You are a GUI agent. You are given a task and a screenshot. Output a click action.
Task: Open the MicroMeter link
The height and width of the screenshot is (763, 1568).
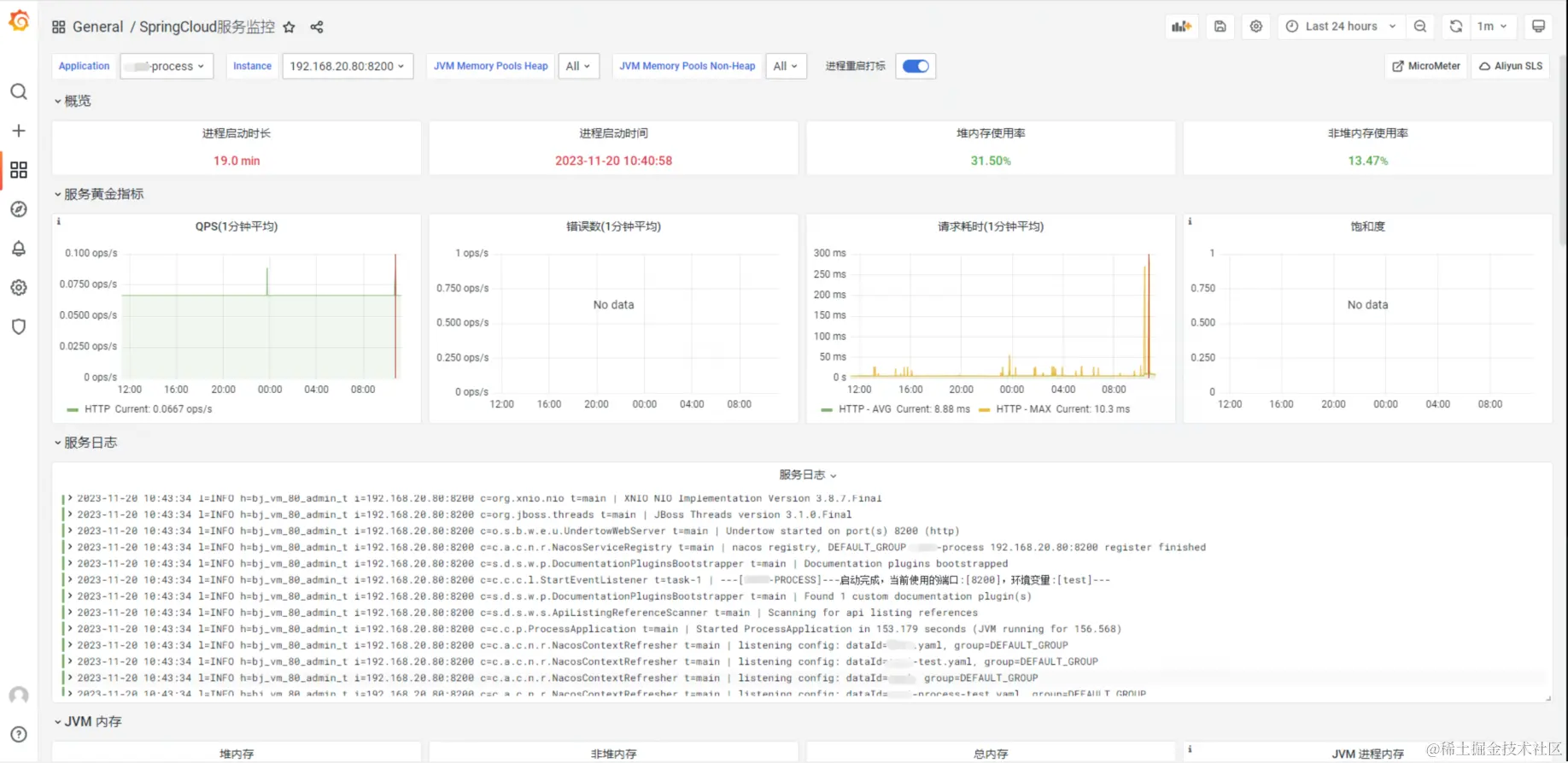(1426, 66)
